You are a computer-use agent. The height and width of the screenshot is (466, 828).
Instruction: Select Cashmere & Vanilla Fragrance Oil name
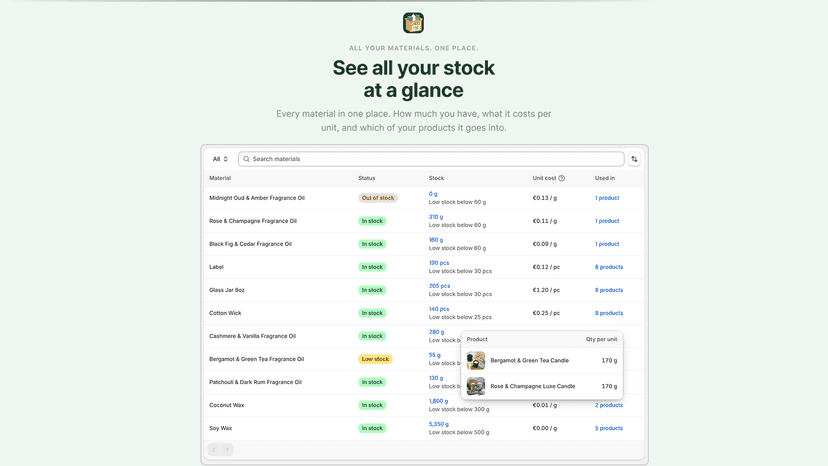[x=252, y=336]
